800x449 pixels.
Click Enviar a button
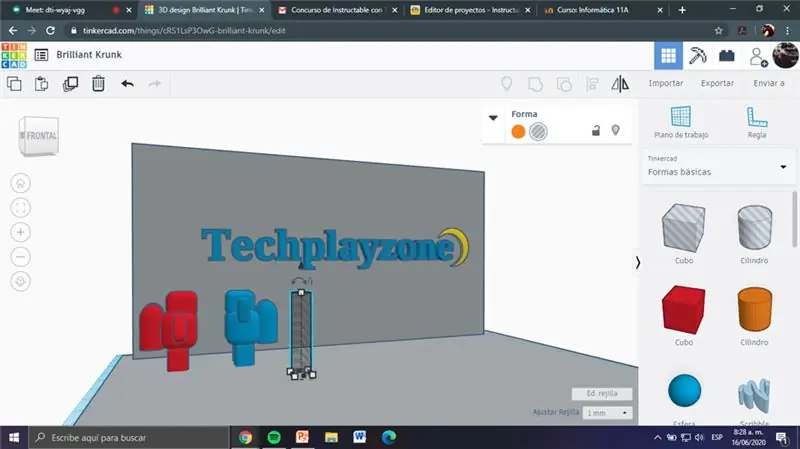pyautogui.click(x=769, y=83)
